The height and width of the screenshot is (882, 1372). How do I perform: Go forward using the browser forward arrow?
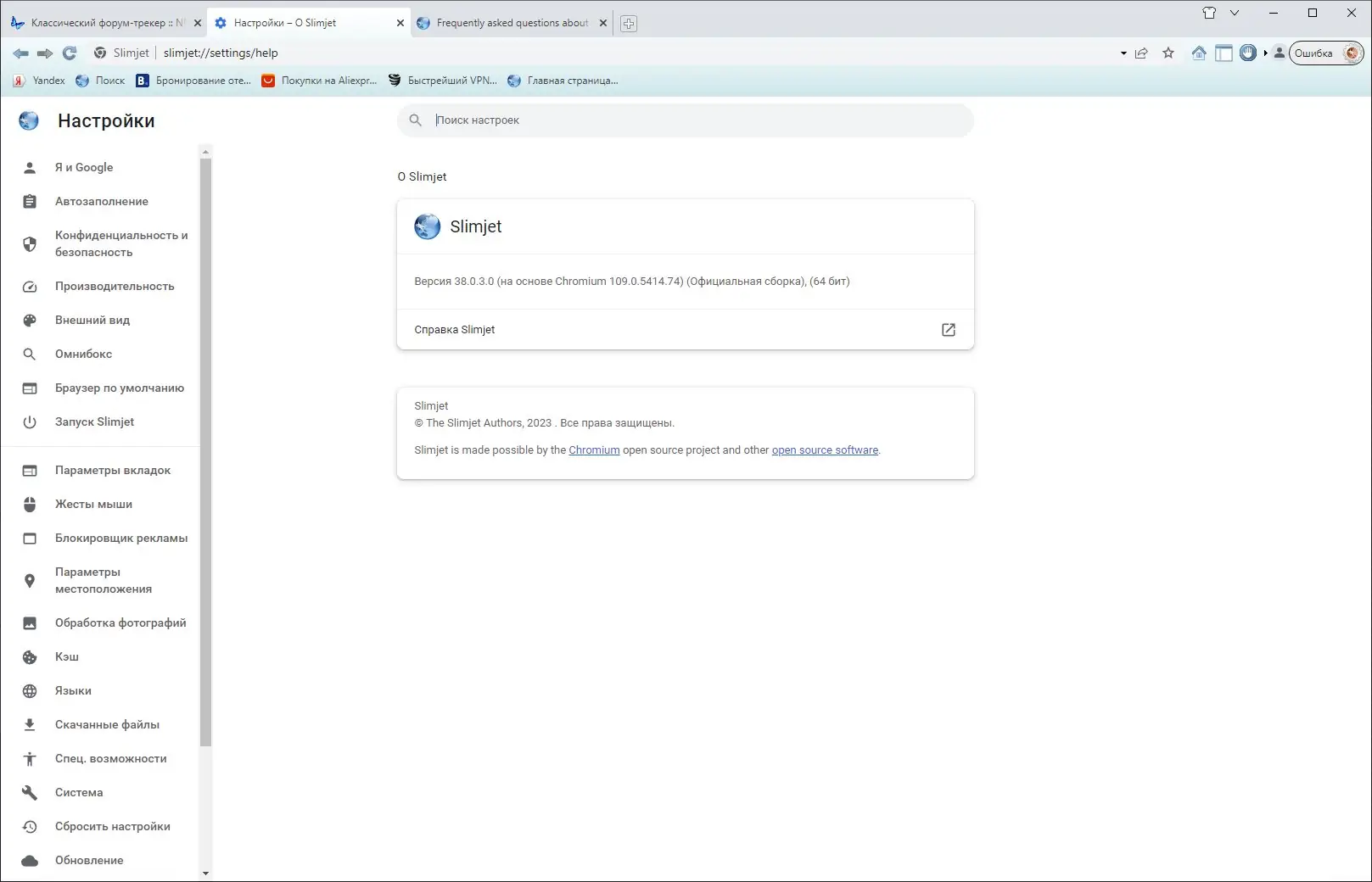pyautogui.click(x=45, y=53)
